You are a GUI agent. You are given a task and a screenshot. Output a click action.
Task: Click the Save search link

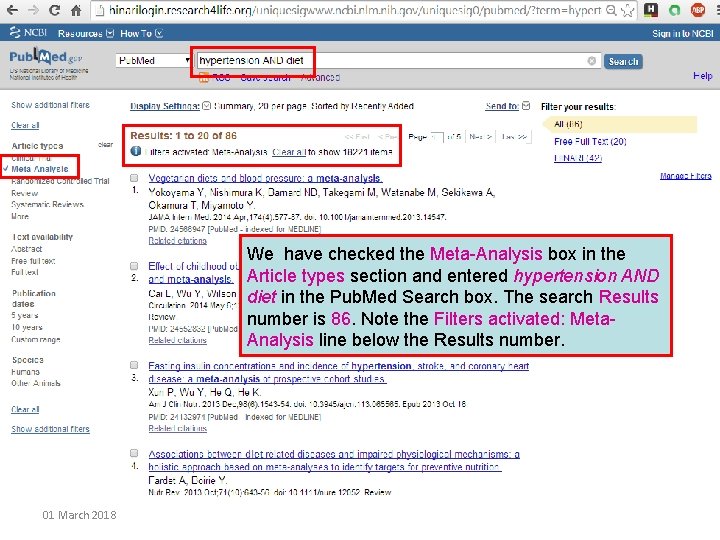coord(265,78)
